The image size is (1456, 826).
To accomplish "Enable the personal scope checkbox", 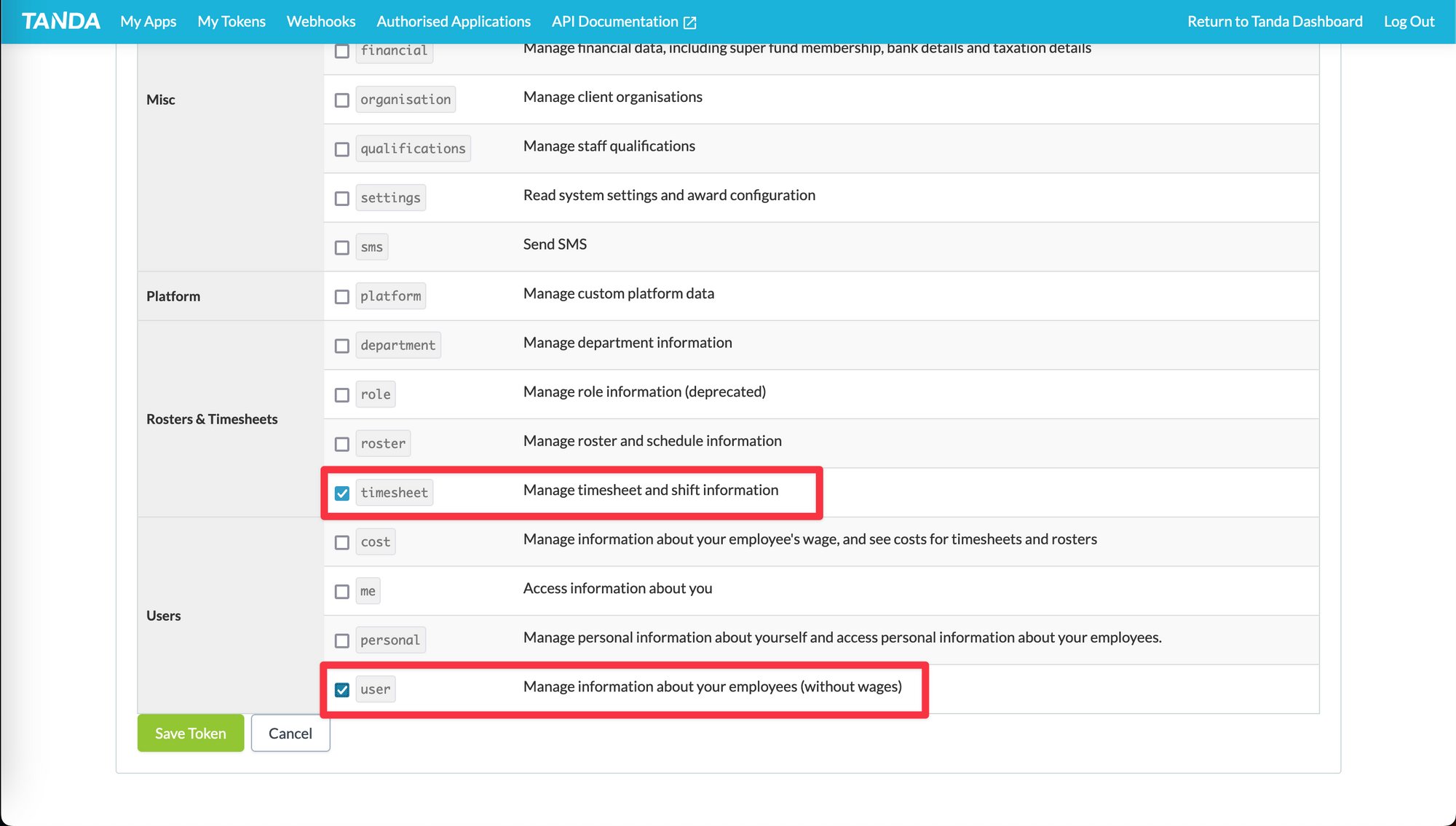I will tap(342, 640).
